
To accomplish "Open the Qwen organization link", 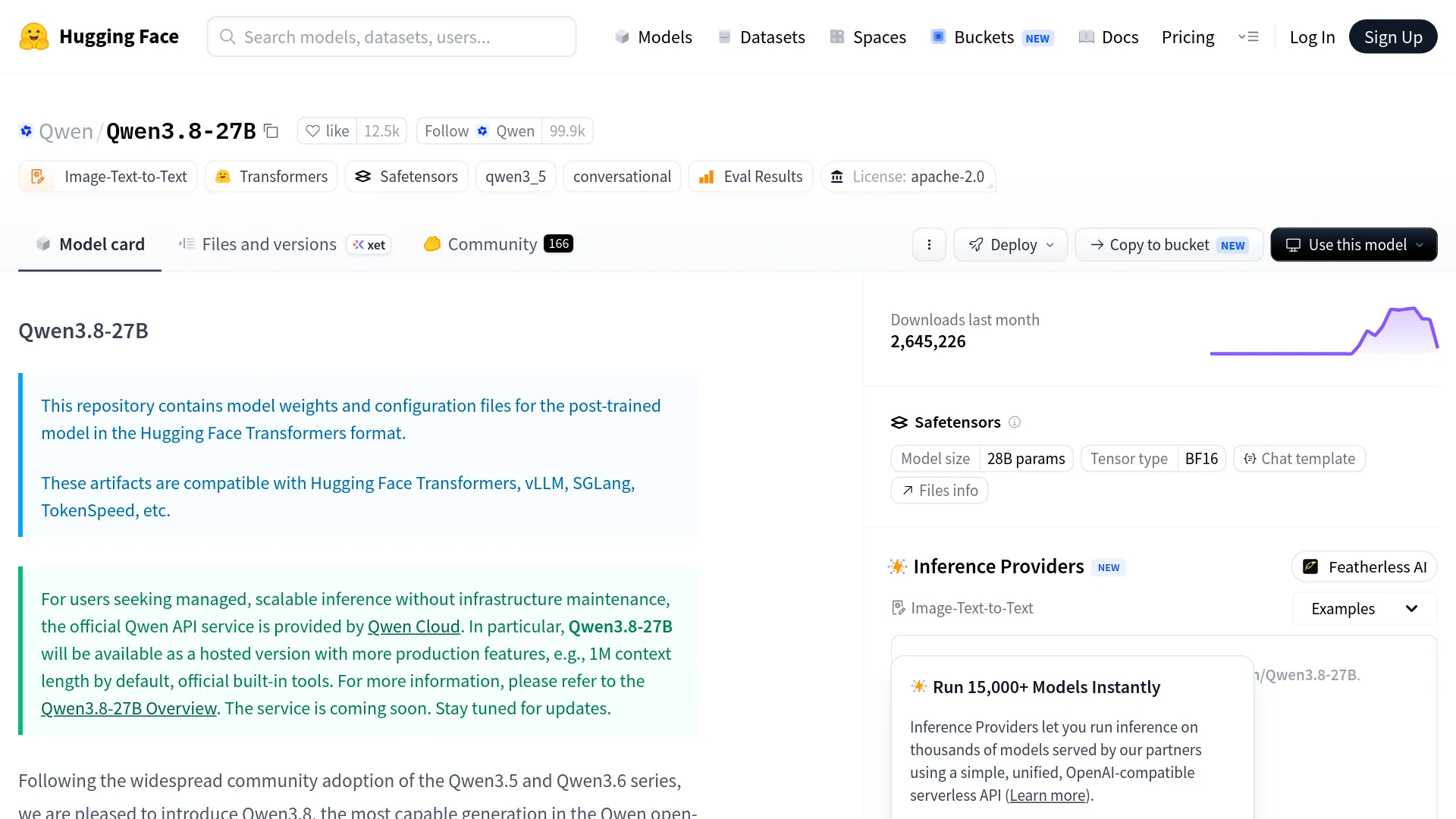I will click(65, 131).
